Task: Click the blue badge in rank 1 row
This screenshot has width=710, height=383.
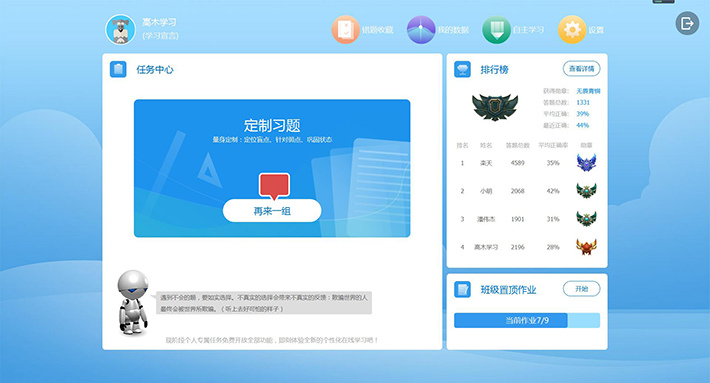Action: (x=586, y=163)
